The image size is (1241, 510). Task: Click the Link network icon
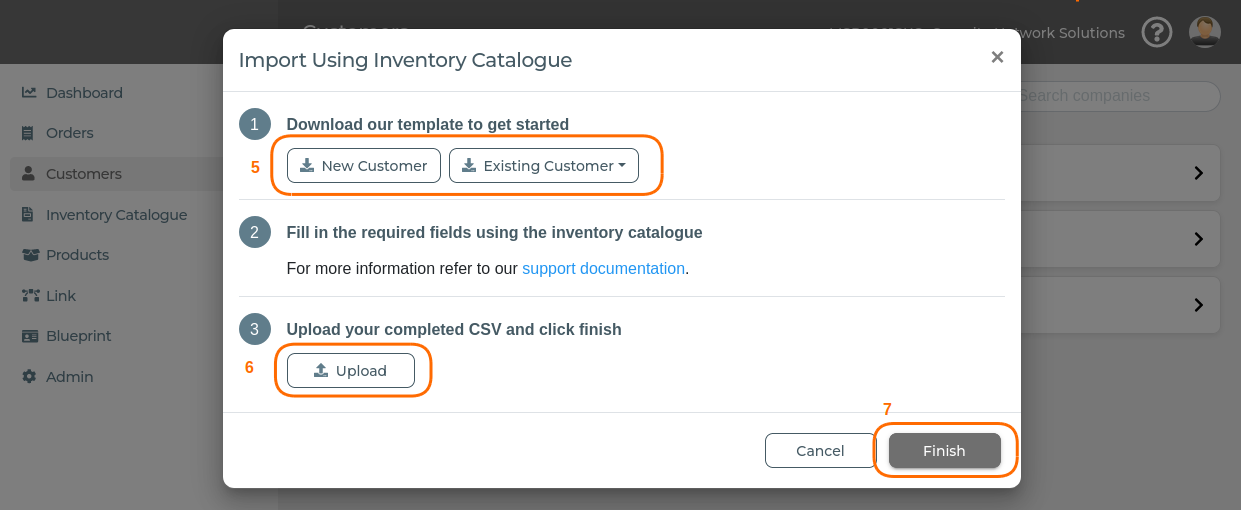pyautogui.click(x=29, y=296)
